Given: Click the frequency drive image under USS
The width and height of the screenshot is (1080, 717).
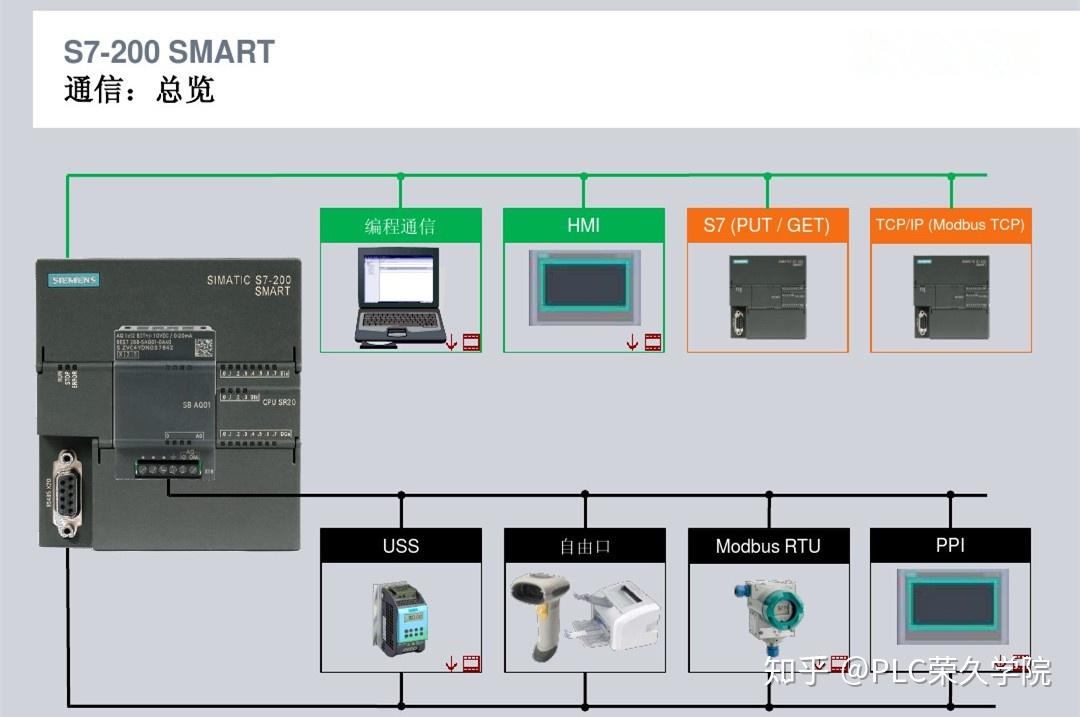Looking at the screenshot, I should click(x=402, y=619).
